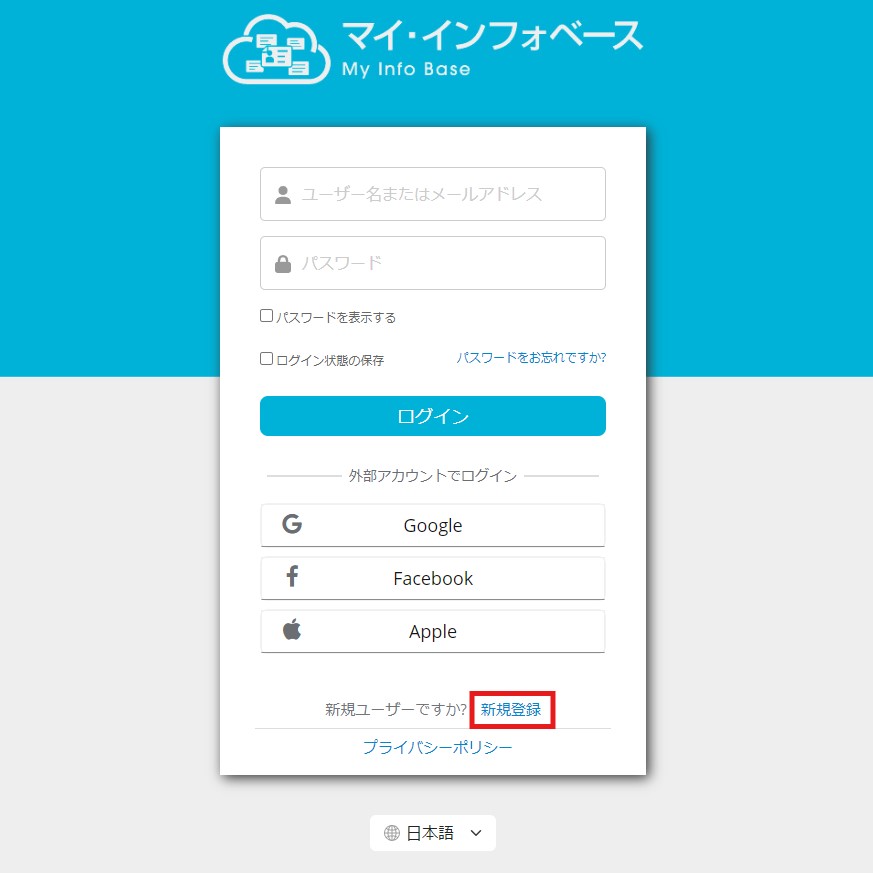
Task: Sign in with the Google button
Action: coord(433,525)
